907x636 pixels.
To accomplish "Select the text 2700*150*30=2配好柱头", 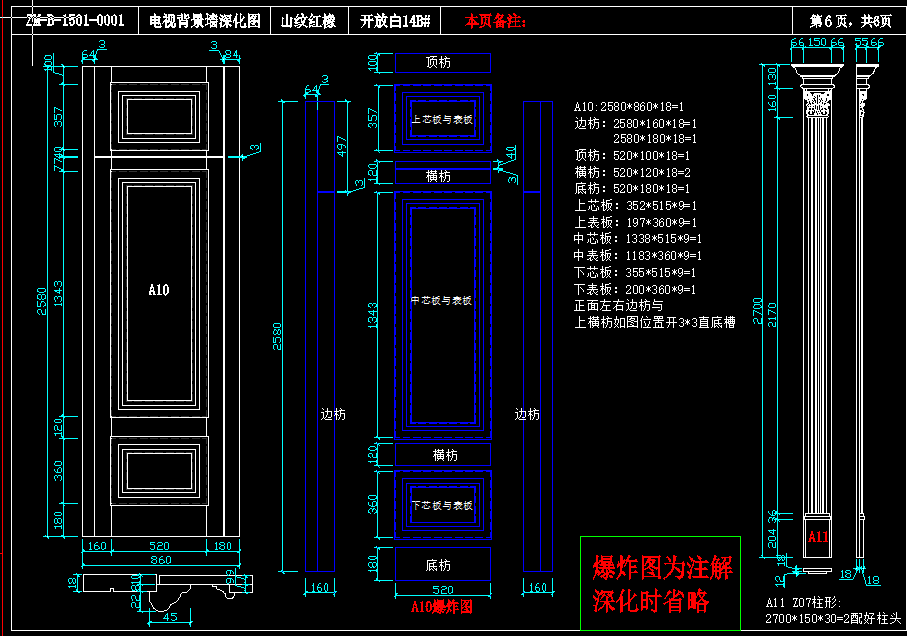I will point(833,618).
